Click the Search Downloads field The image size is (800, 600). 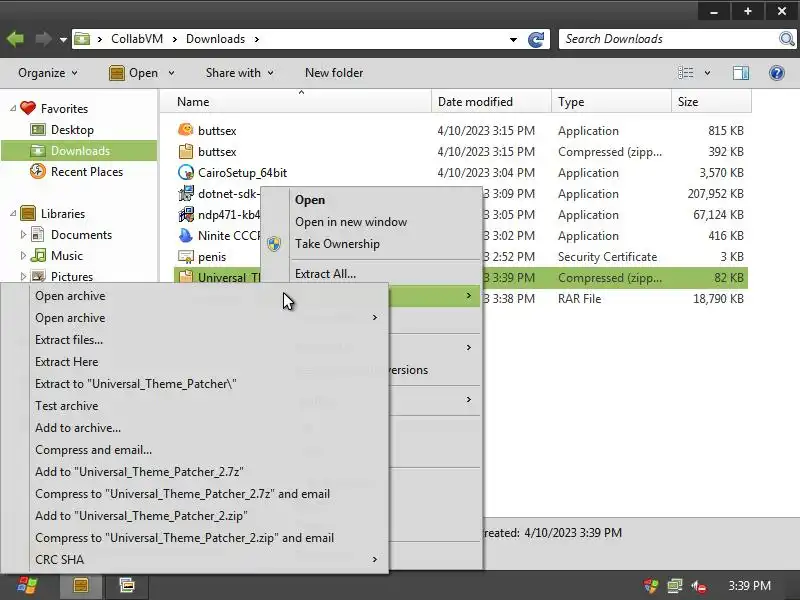668,39
